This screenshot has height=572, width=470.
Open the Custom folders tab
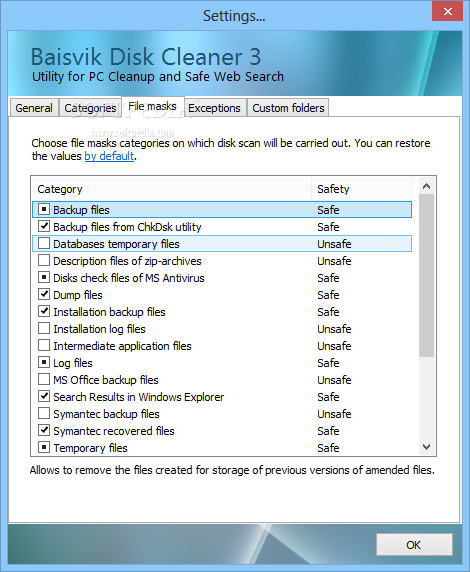click(288, 108)
